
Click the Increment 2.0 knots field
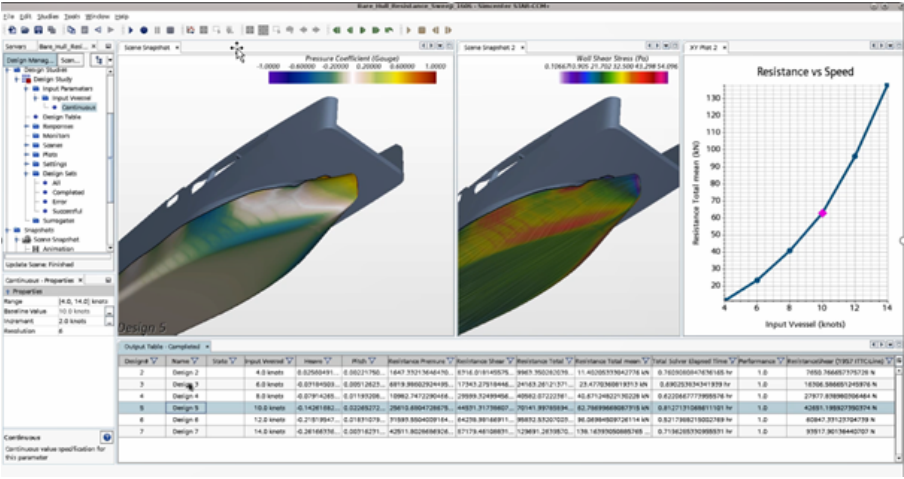[x=81, y=321]
